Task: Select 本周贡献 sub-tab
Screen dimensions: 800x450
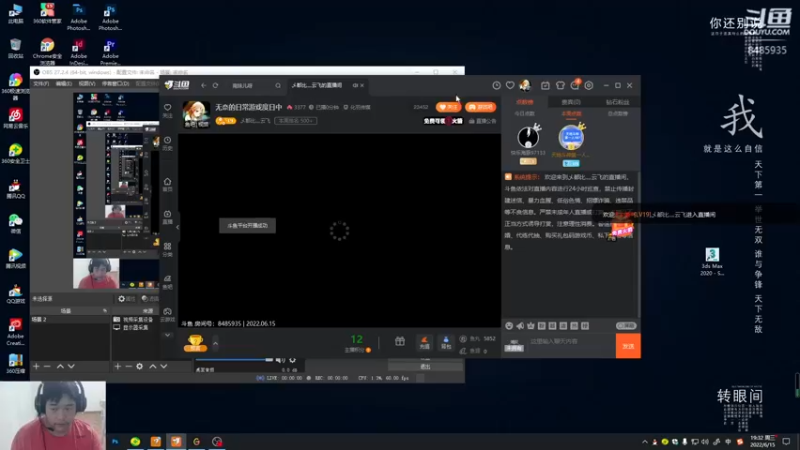Action: point(571,113)
